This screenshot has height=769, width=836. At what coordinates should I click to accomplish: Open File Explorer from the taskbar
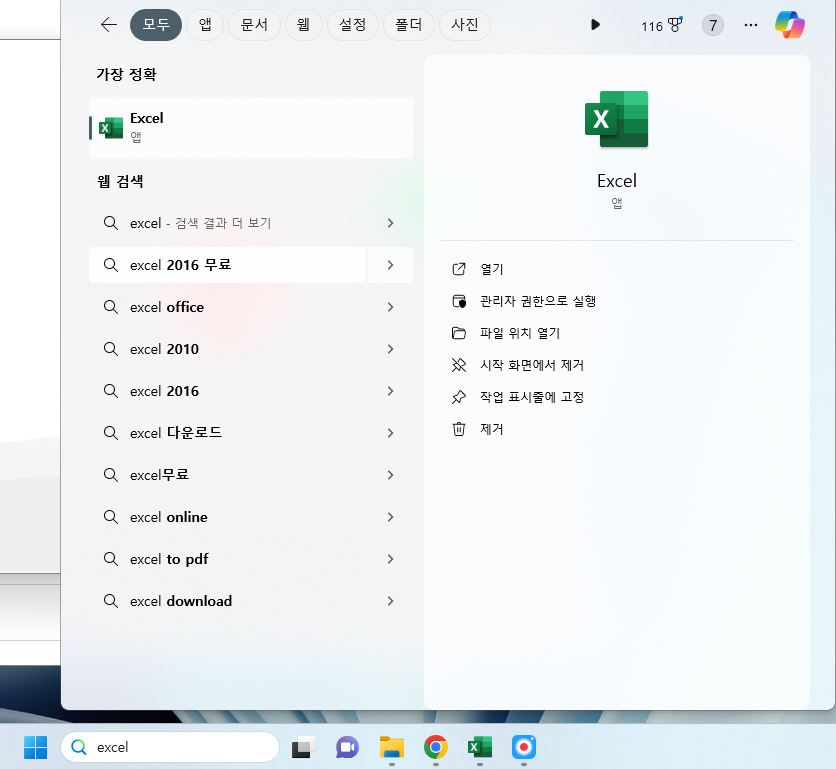[x=392, y=747]
